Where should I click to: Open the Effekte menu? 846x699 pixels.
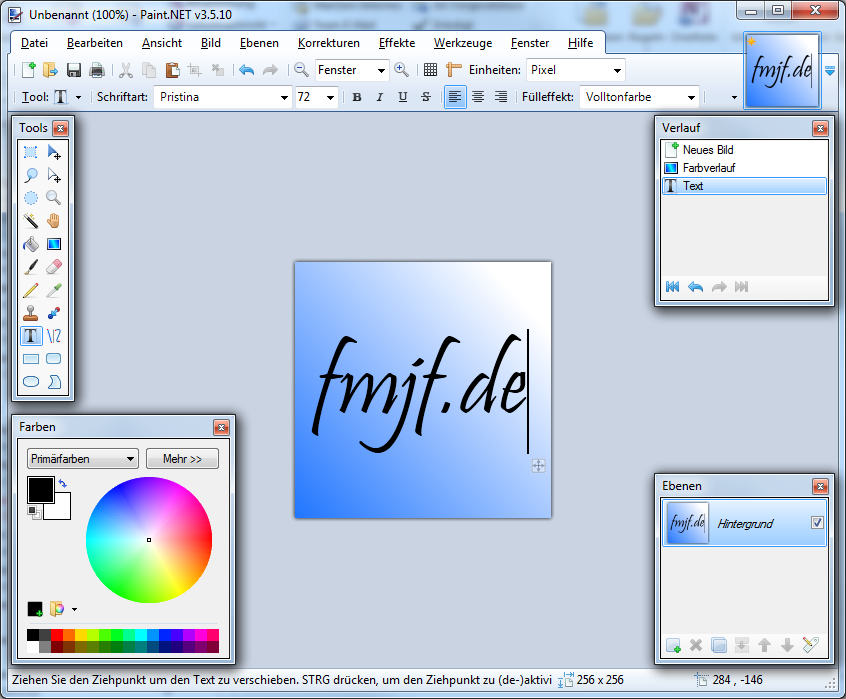(397, 43)
